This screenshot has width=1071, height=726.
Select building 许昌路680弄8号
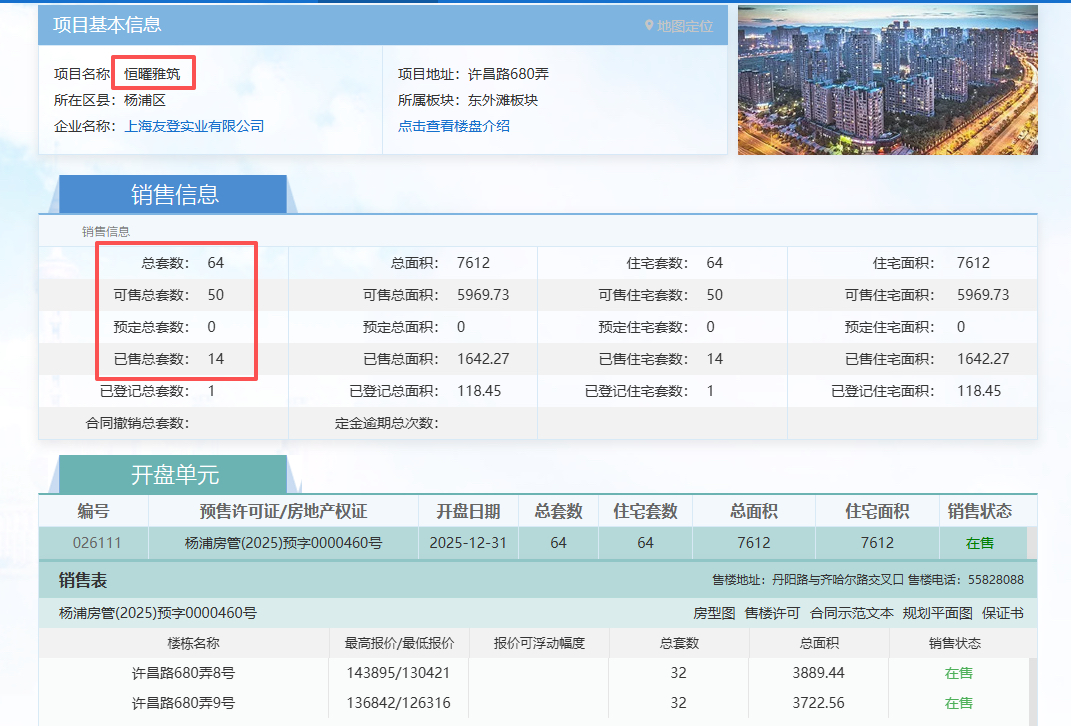pos(183,673)
